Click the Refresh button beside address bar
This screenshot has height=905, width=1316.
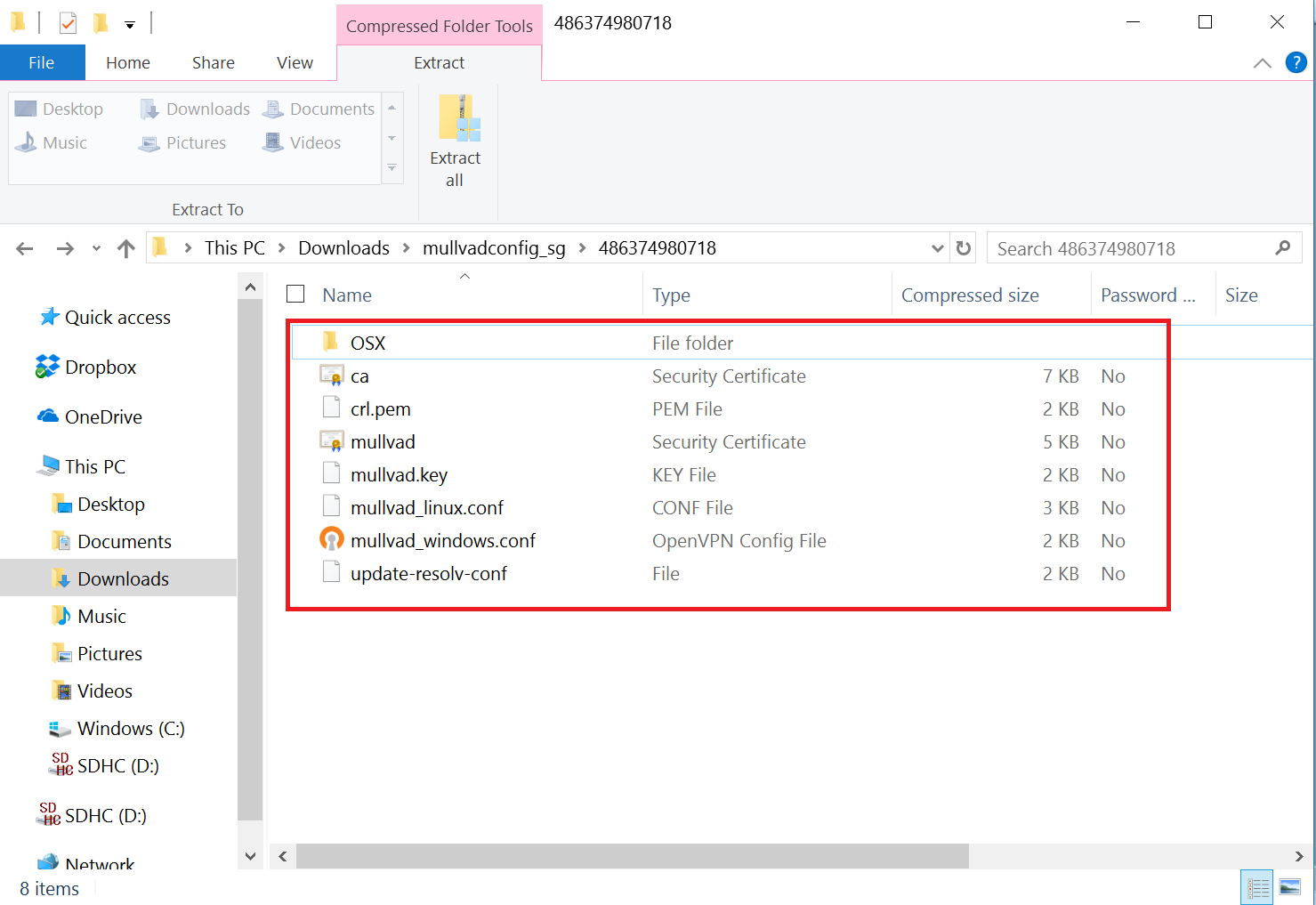(x=963, y=248)
